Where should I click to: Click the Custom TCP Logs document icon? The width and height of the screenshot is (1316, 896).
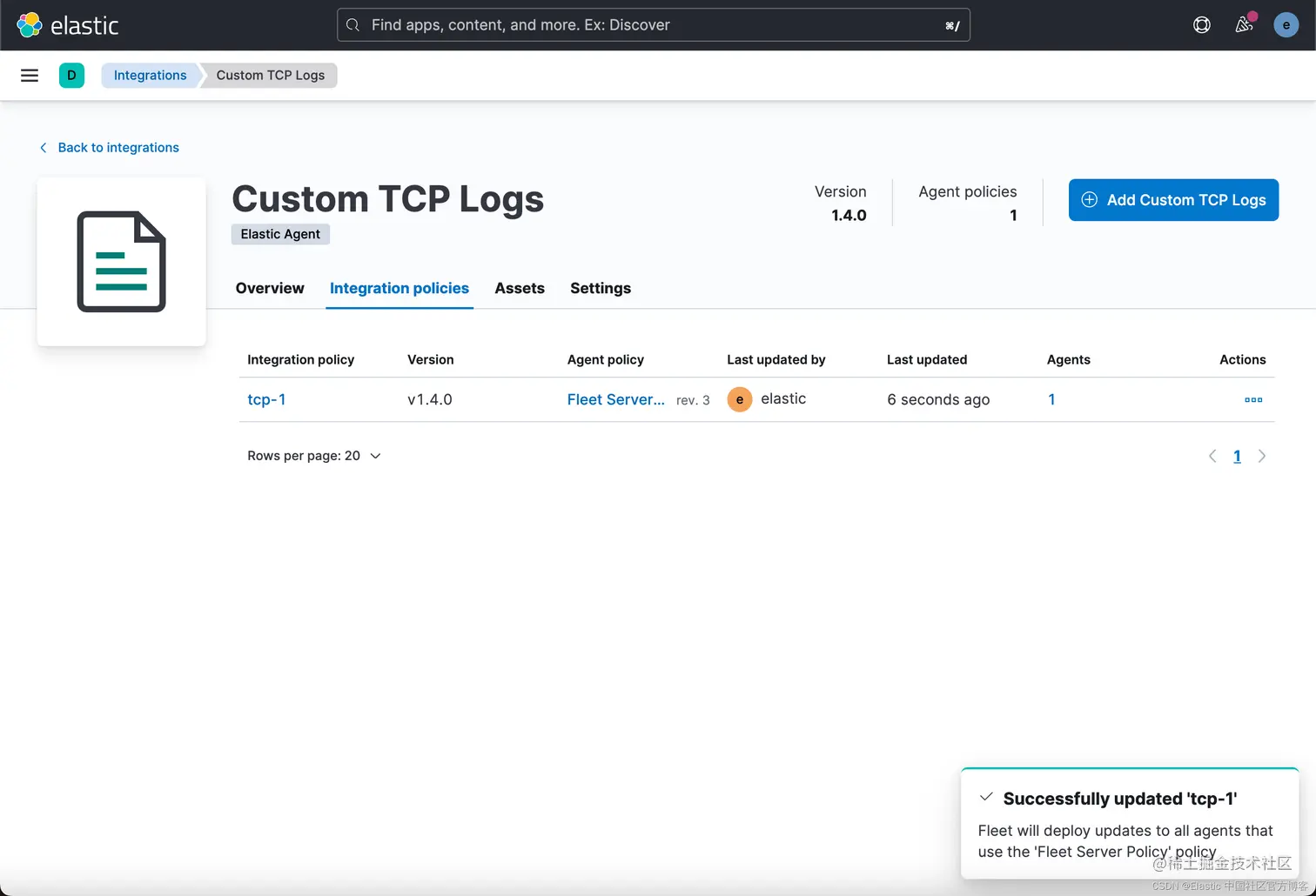122,262
